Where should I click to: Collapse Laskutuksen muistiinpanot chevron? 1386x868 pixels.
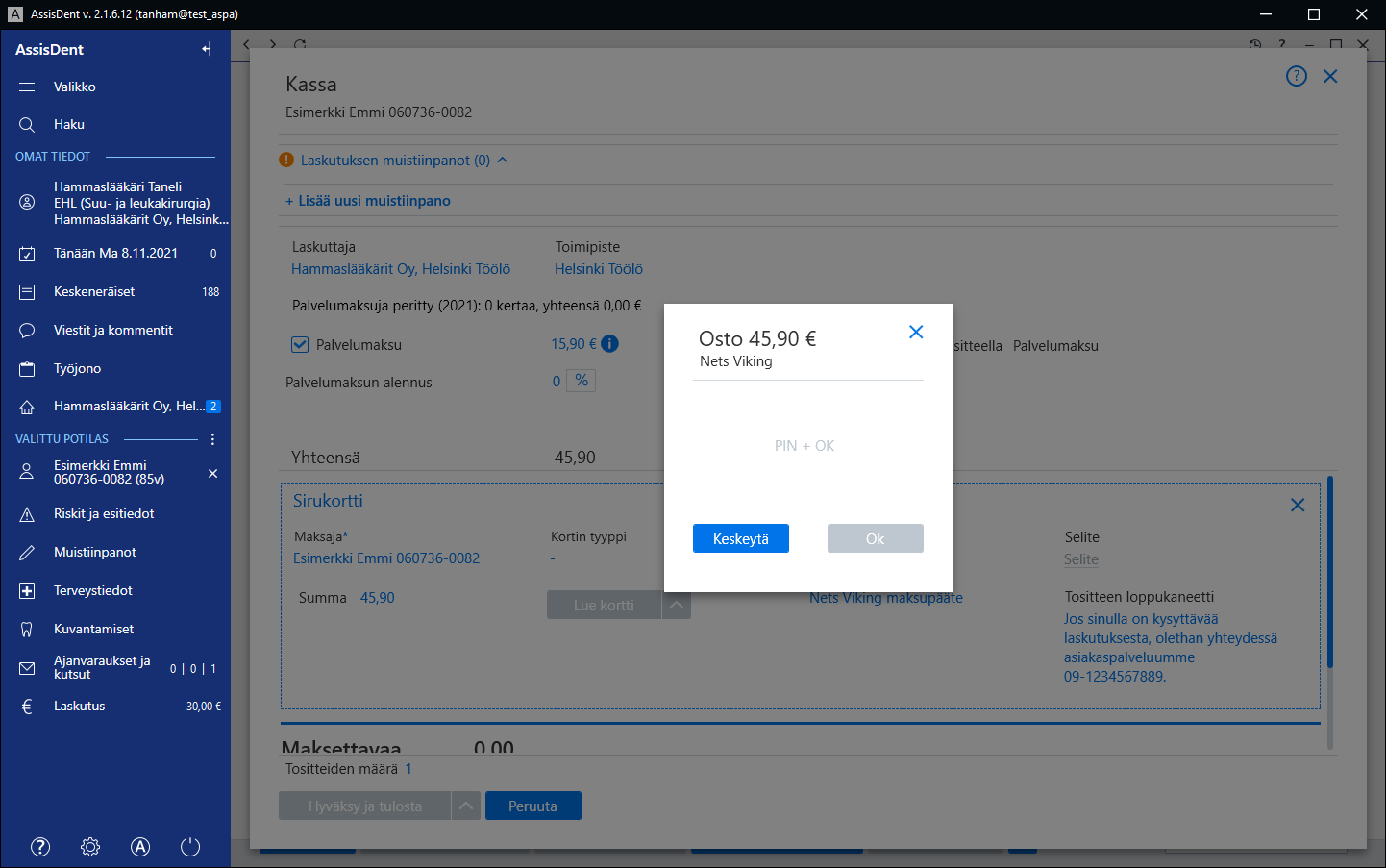point(503,160)
